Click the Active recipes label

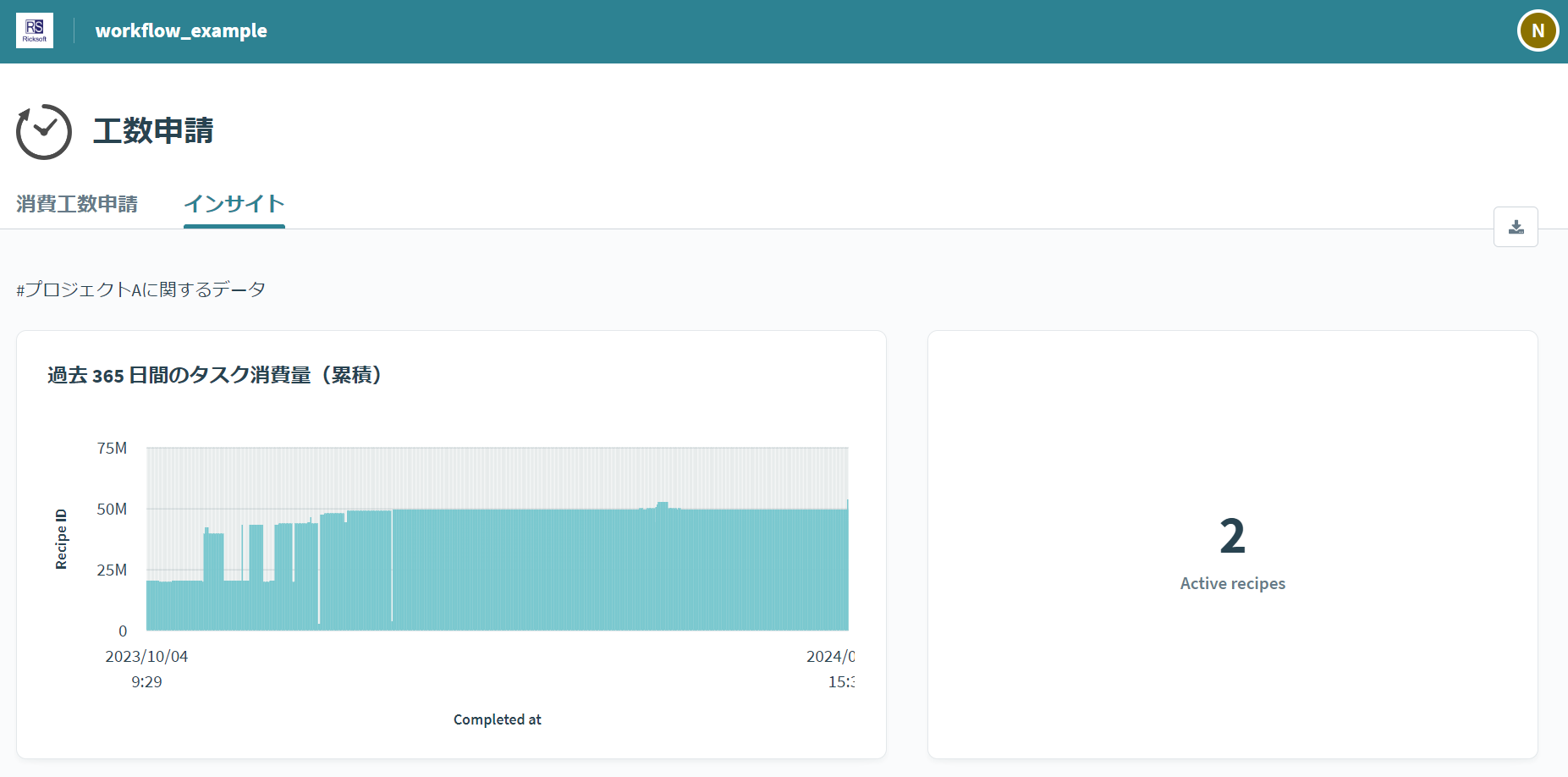pyautogui.click(x=1232, y=583)
